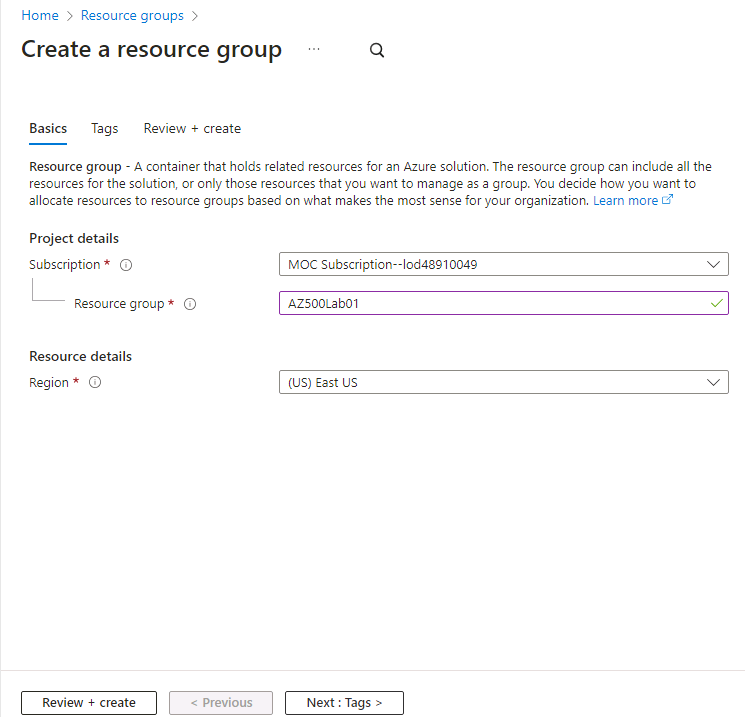This screenshot has width=745, height=717.
Task: Click the green validation checkmark icon
Action: click(715, 303)
